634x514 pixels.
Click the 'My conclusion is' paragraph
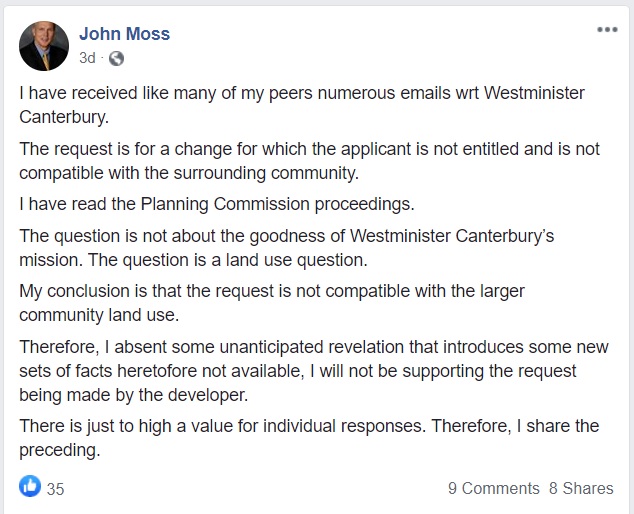(270, 291)
